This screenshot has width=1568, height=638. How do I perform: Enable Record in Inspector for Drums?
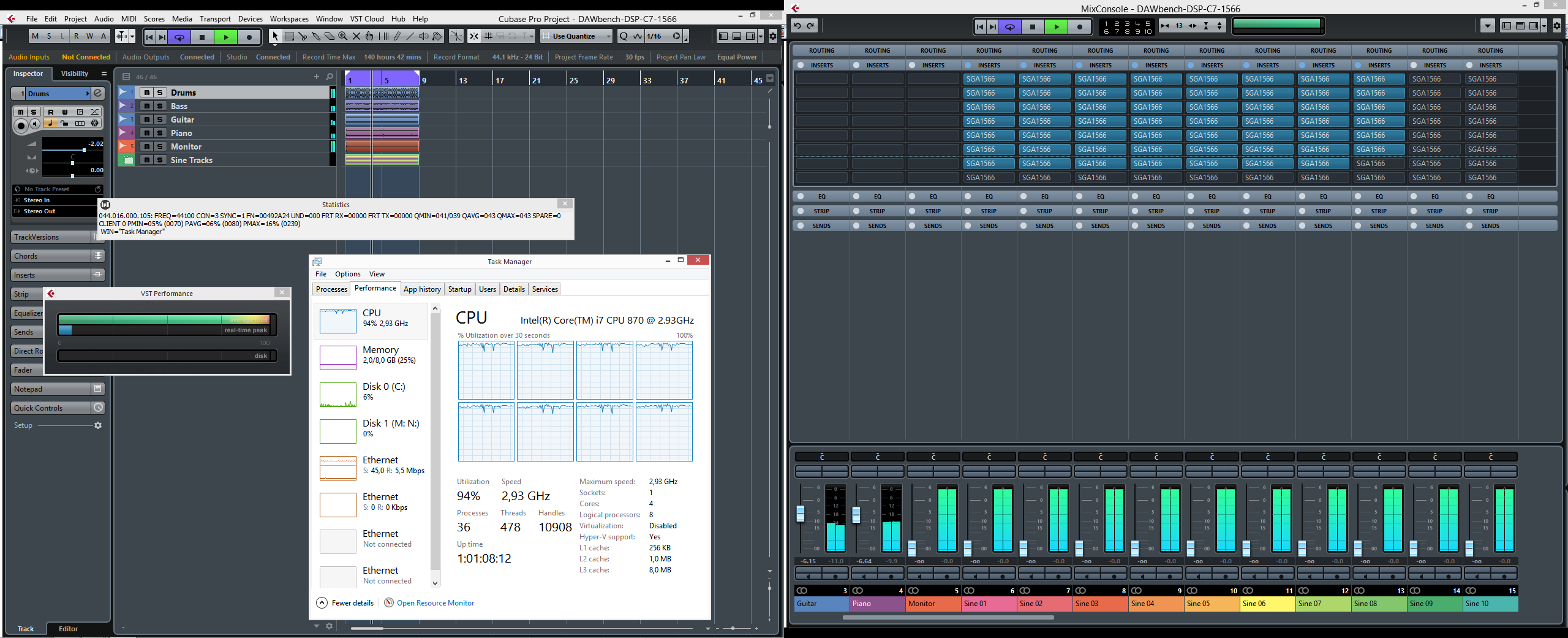point(21,125)
